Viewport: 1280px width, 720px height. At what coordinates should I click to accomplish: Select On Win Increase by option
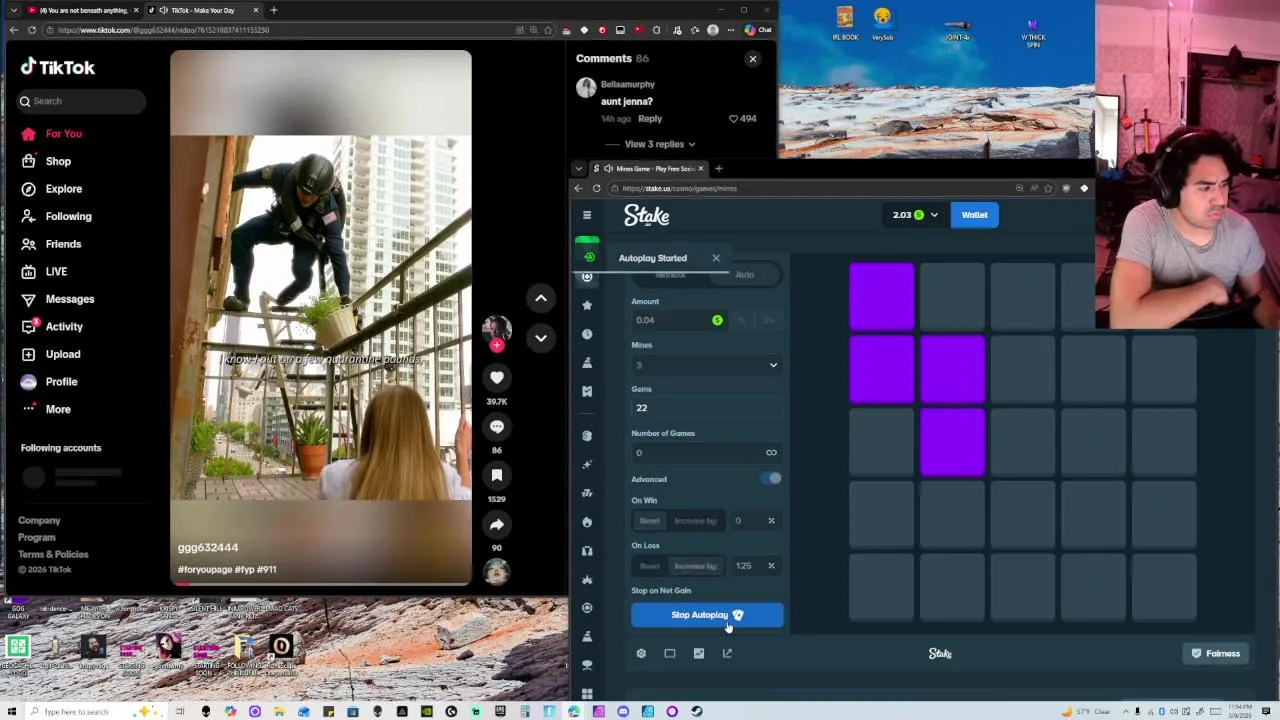[696, 521]
